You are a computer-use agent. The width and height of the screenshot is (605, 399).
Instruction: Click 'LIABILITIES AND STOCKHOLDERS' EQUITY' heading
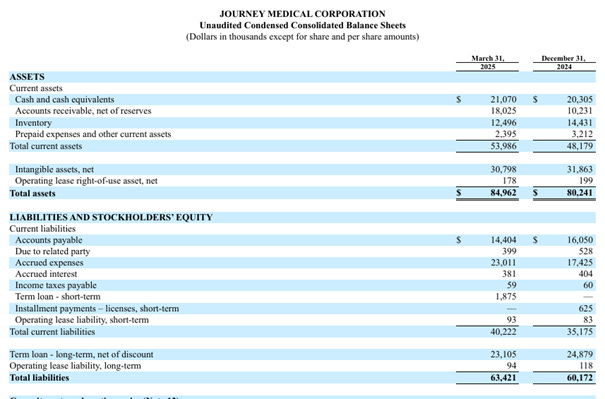111,217
